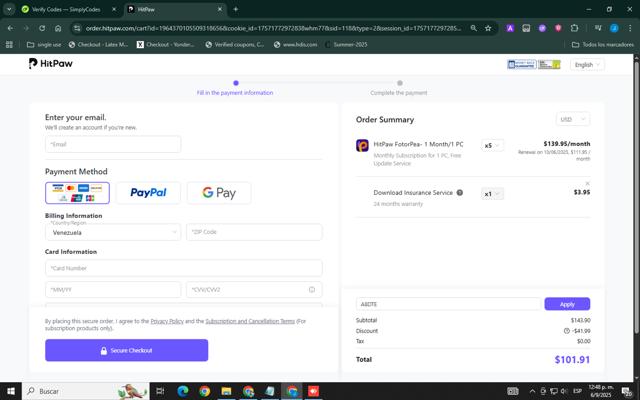Open the browser extensions puzzle icon

pyautogui.click(x=574, y=28)
